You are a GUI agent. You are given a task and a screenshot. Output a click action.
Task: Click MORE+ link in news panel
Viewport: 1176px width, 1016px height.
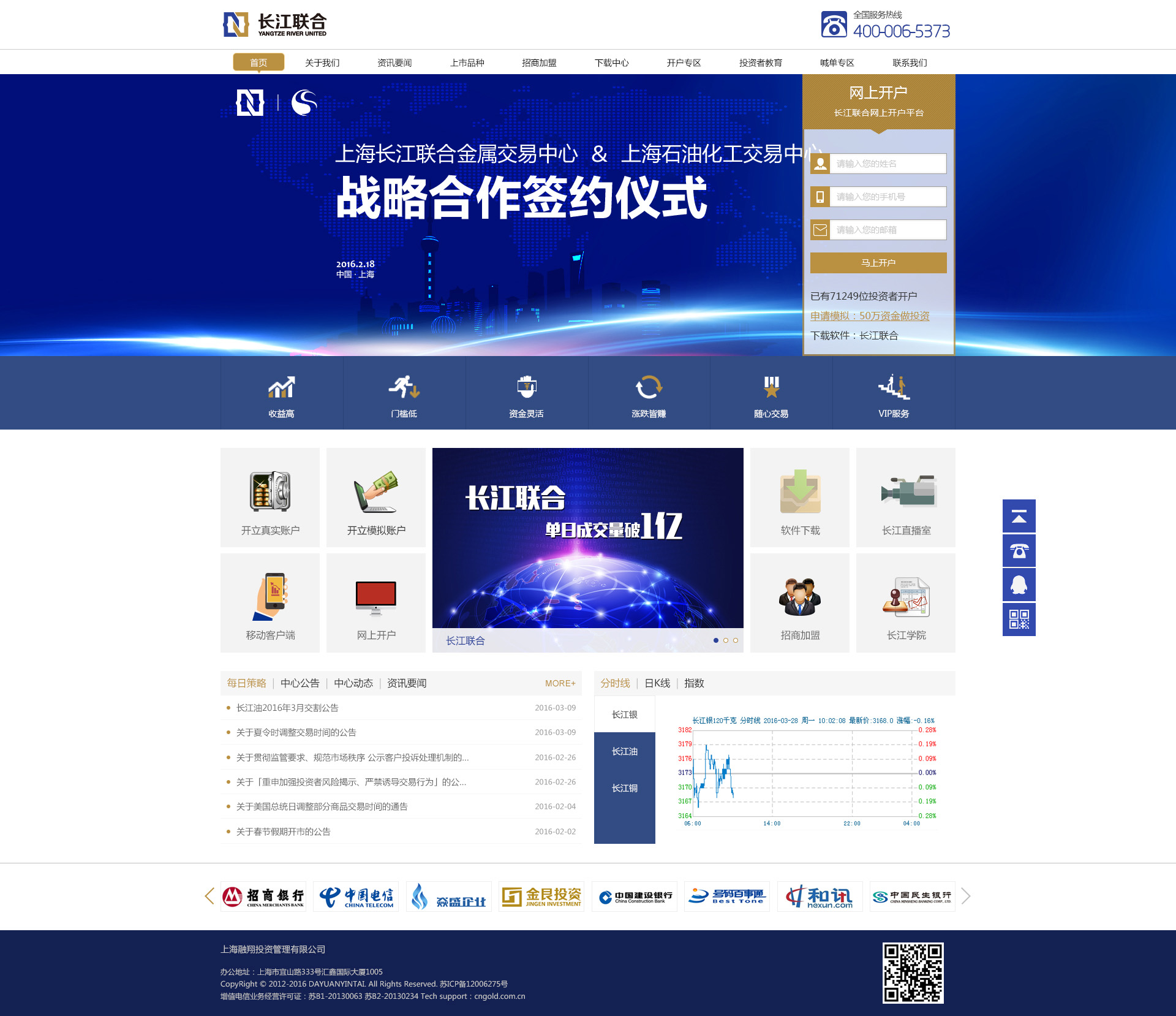[x=560, y=683]
